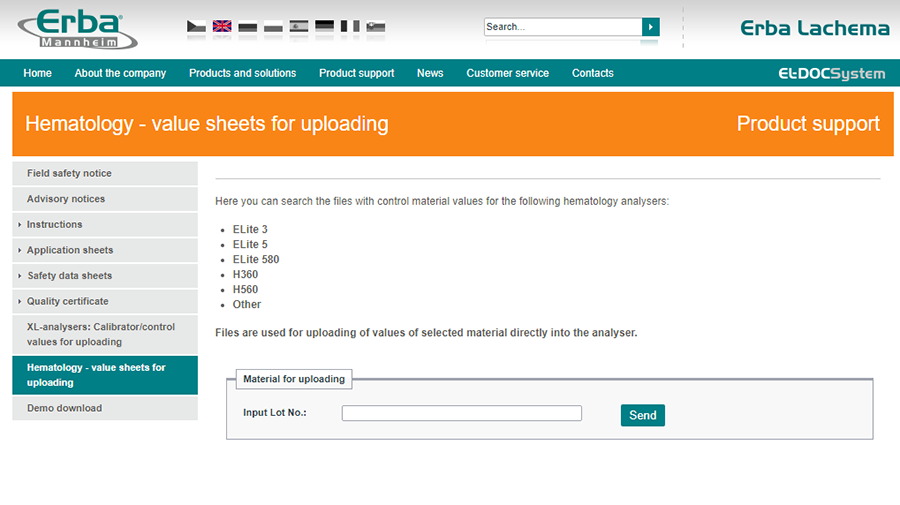This screenshot has height=505, width=900.
Task: Select the Russian flag language icon
Action: pos(247,26)
